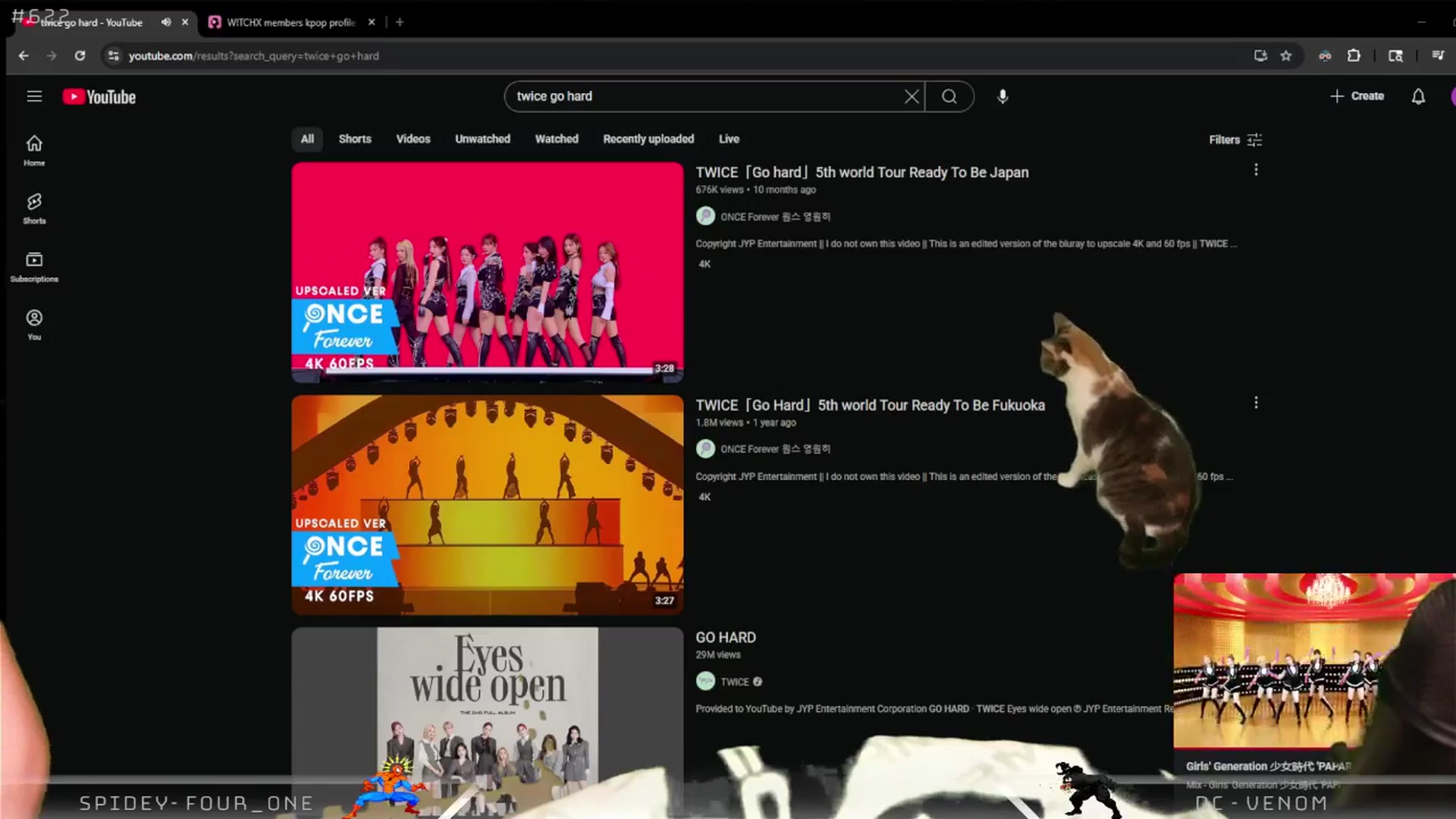Play the Ready To Be Japan thumbnail

(x=488, y=271)
